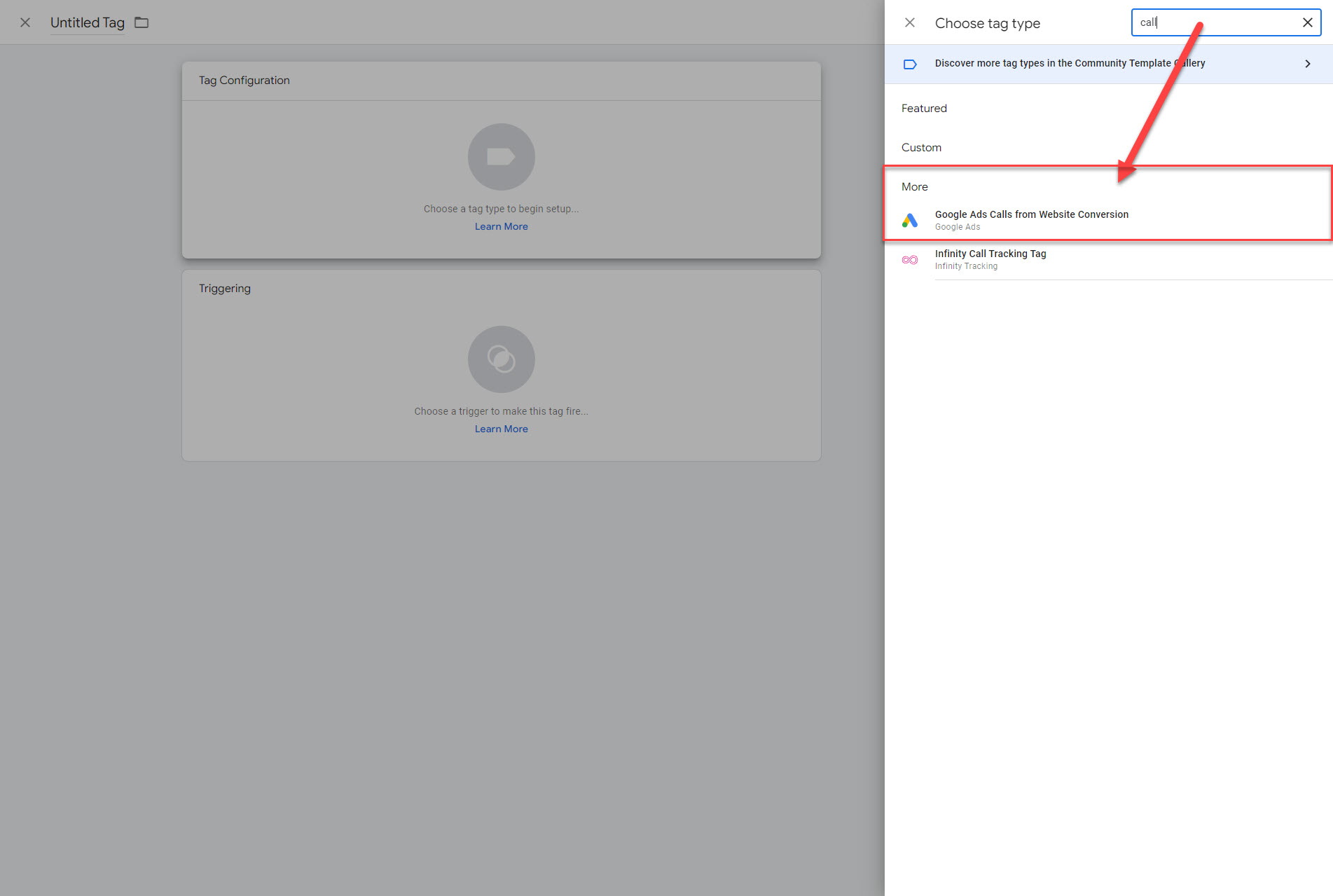1333x896 pixels.
Task: Select the More section heading
Action: (x=914, y=187)
